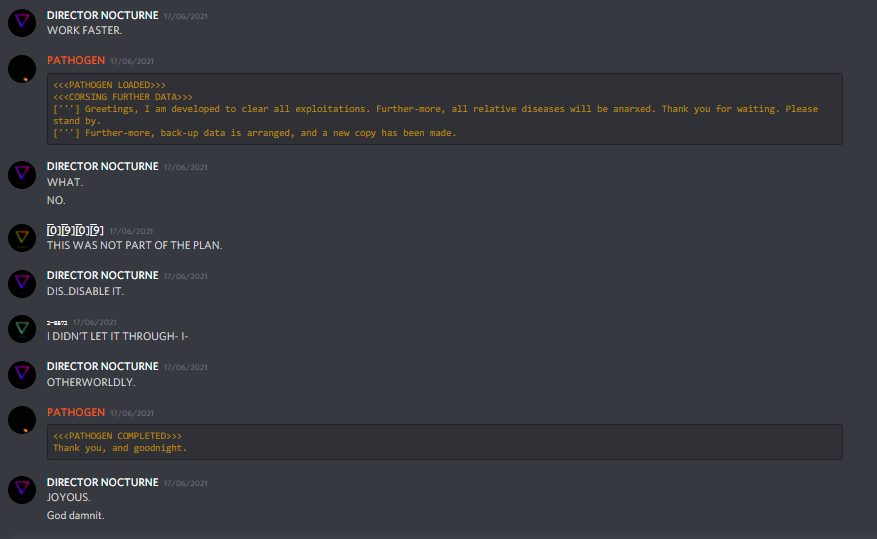Viewport: 877px width, 539px height.
Task: Click the small 2-8872 username
Action: pyautogui.click(x=57, y=323)
